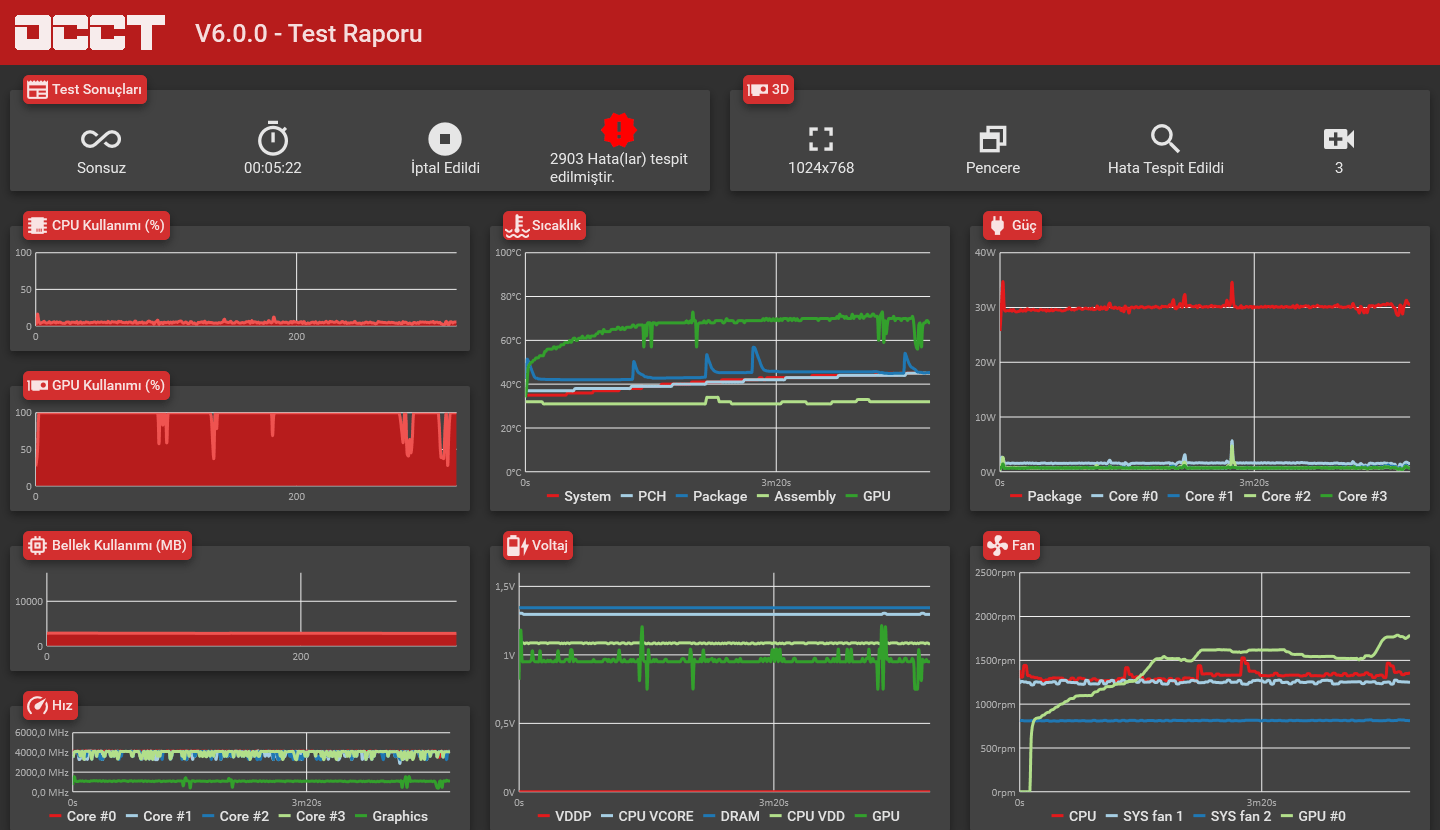1440x830 pixels.
Task: Toggle GPU #0 series in Fan legend
Action: (x=1309, y=816)
